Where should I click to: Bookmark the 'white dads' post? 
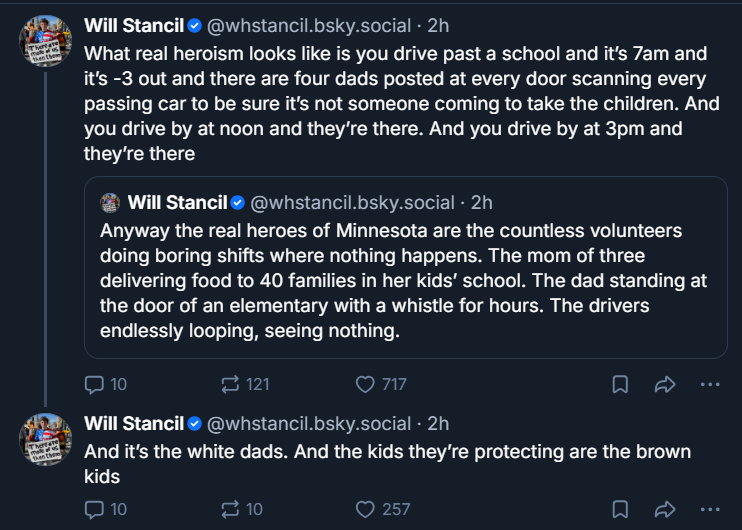pos(620,509)
